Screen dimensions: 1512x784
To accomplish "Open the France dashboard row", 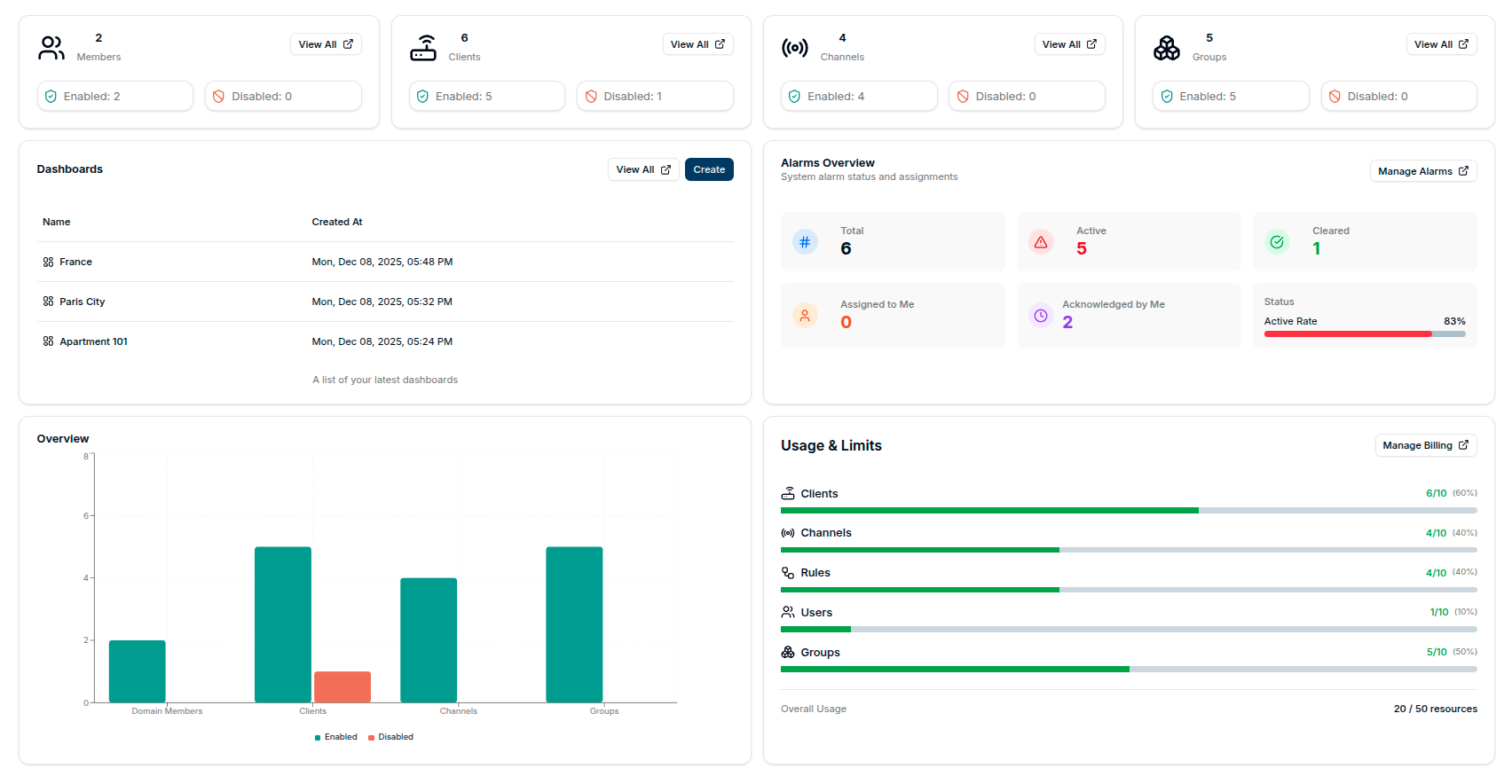I will 75,262.
